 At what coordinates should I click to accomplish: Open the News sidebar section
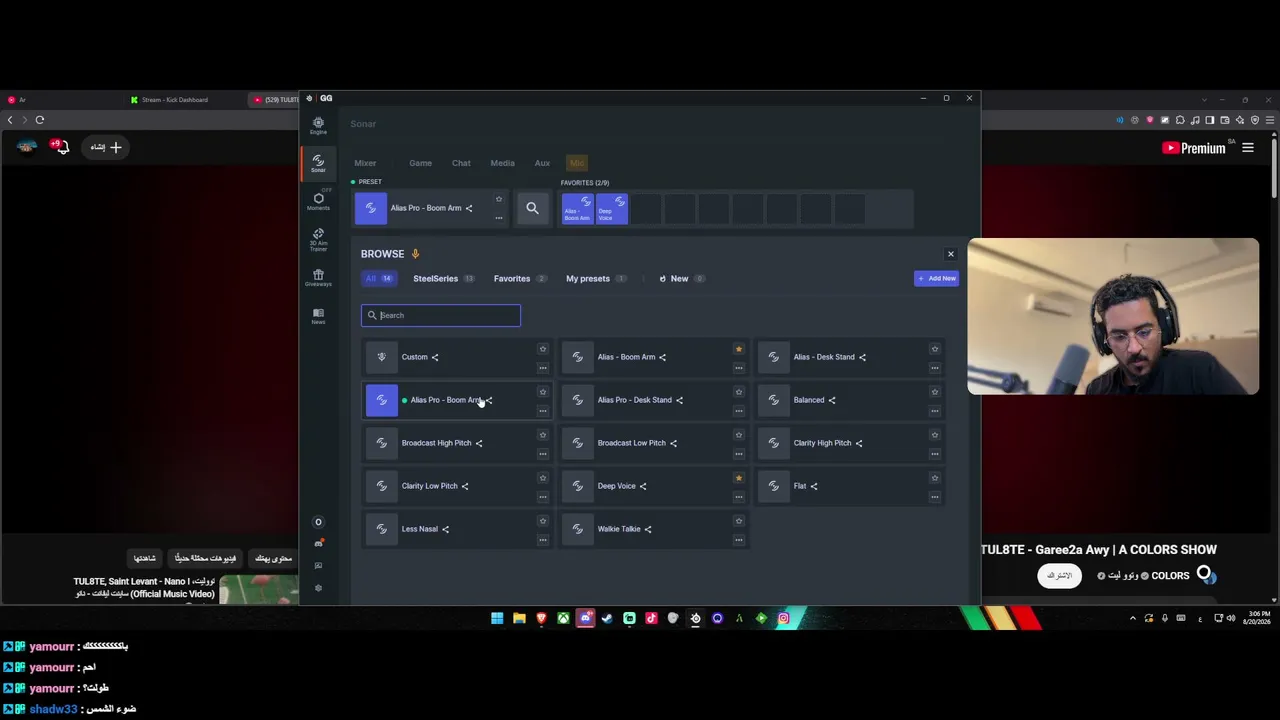(x=318, y=316)
